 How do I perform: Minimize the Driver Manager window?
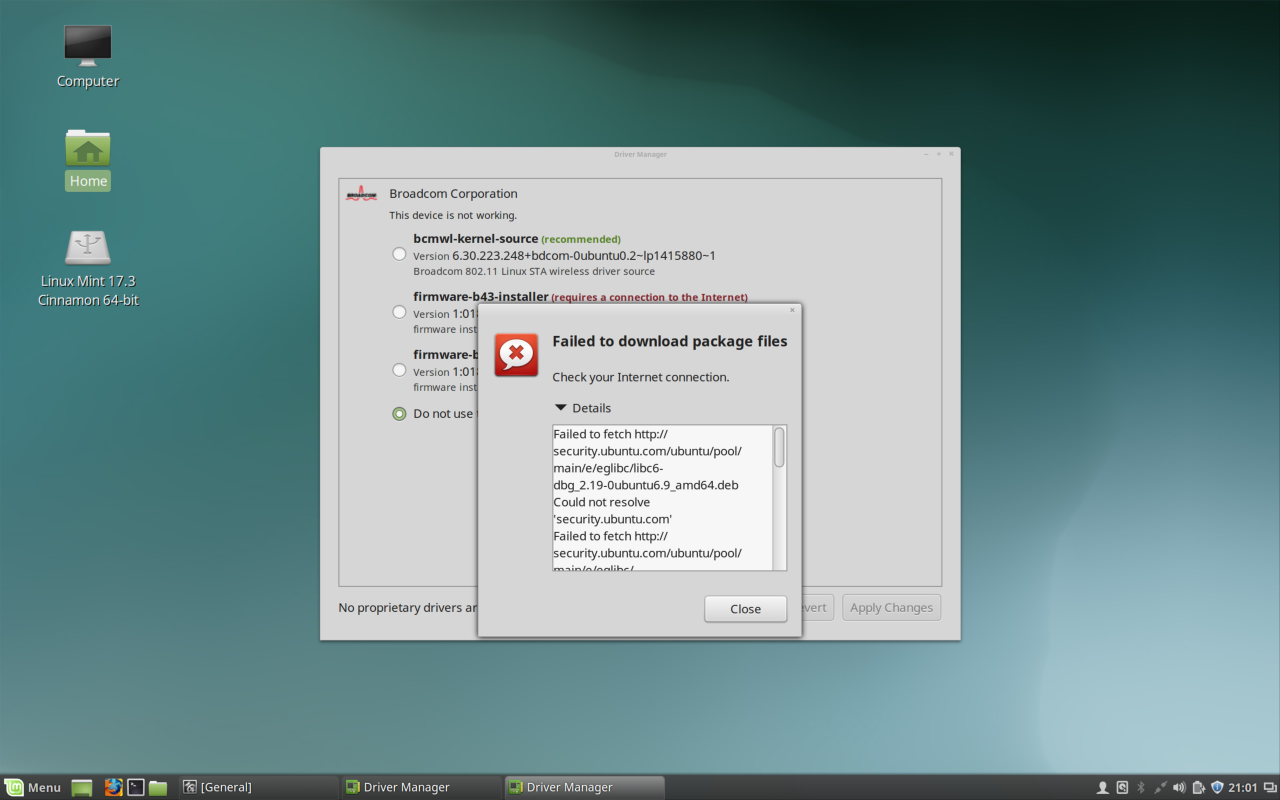[926, 154]
